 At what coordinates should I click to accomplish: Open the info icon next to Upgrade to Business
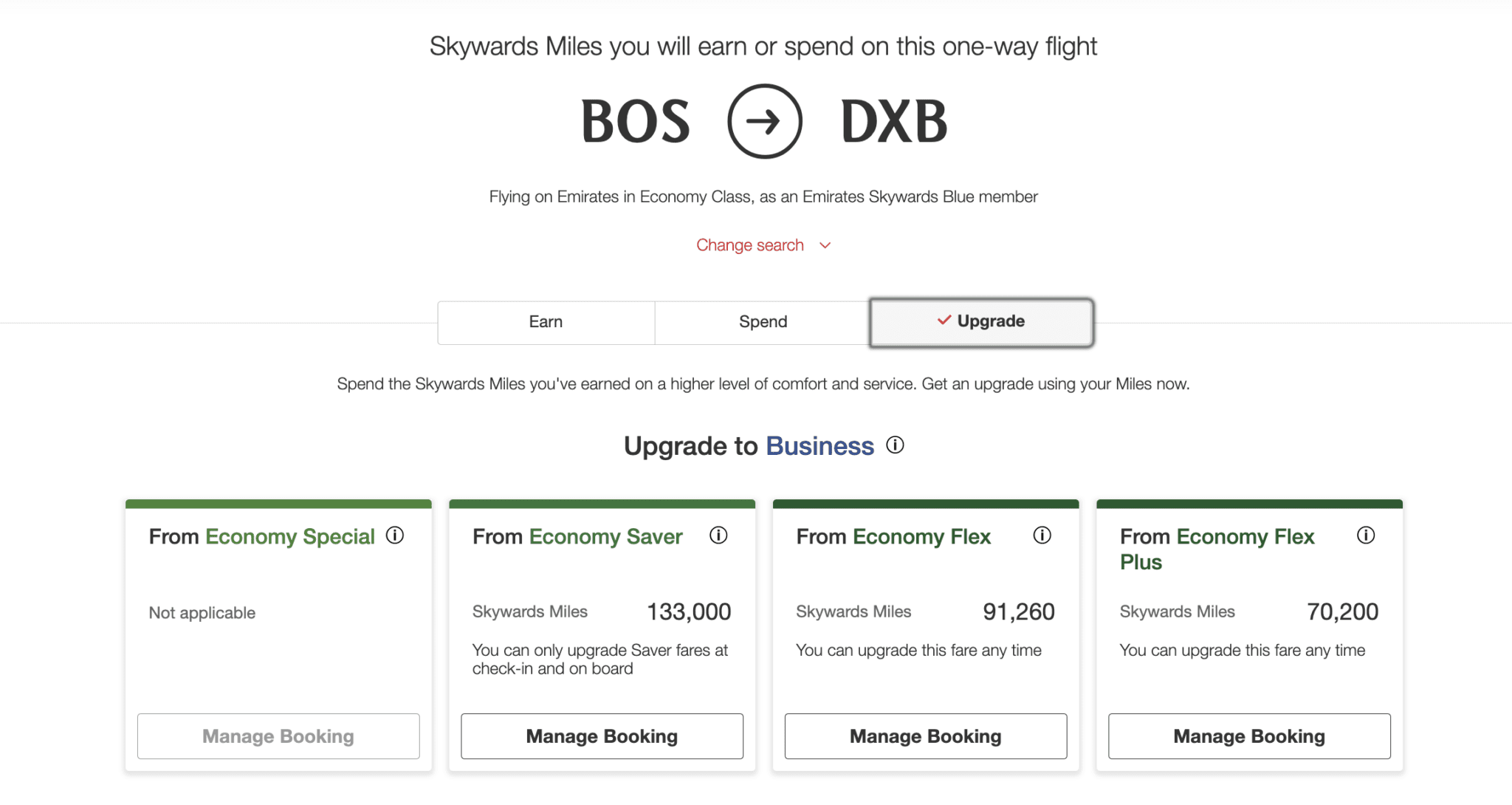[x=895, y=445]
